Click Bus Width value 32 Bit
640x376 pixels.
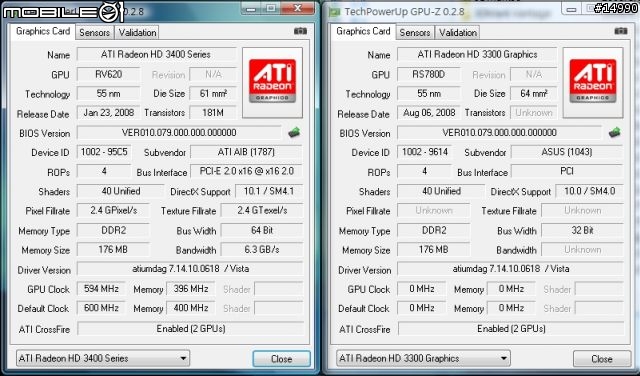[582, 230]
